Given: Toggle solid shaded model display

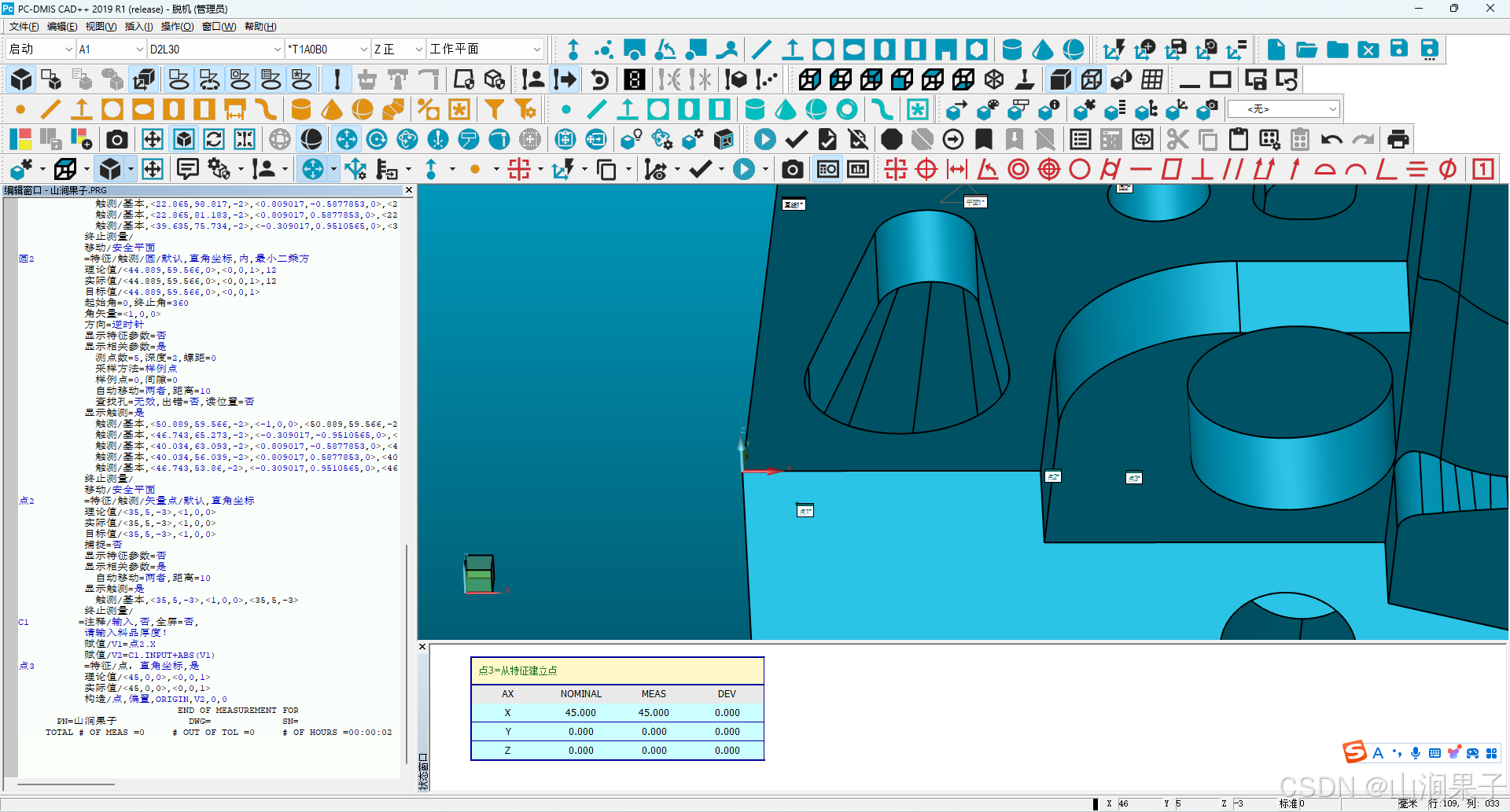Looking at the screenshot, I should tap(1060, 79).
